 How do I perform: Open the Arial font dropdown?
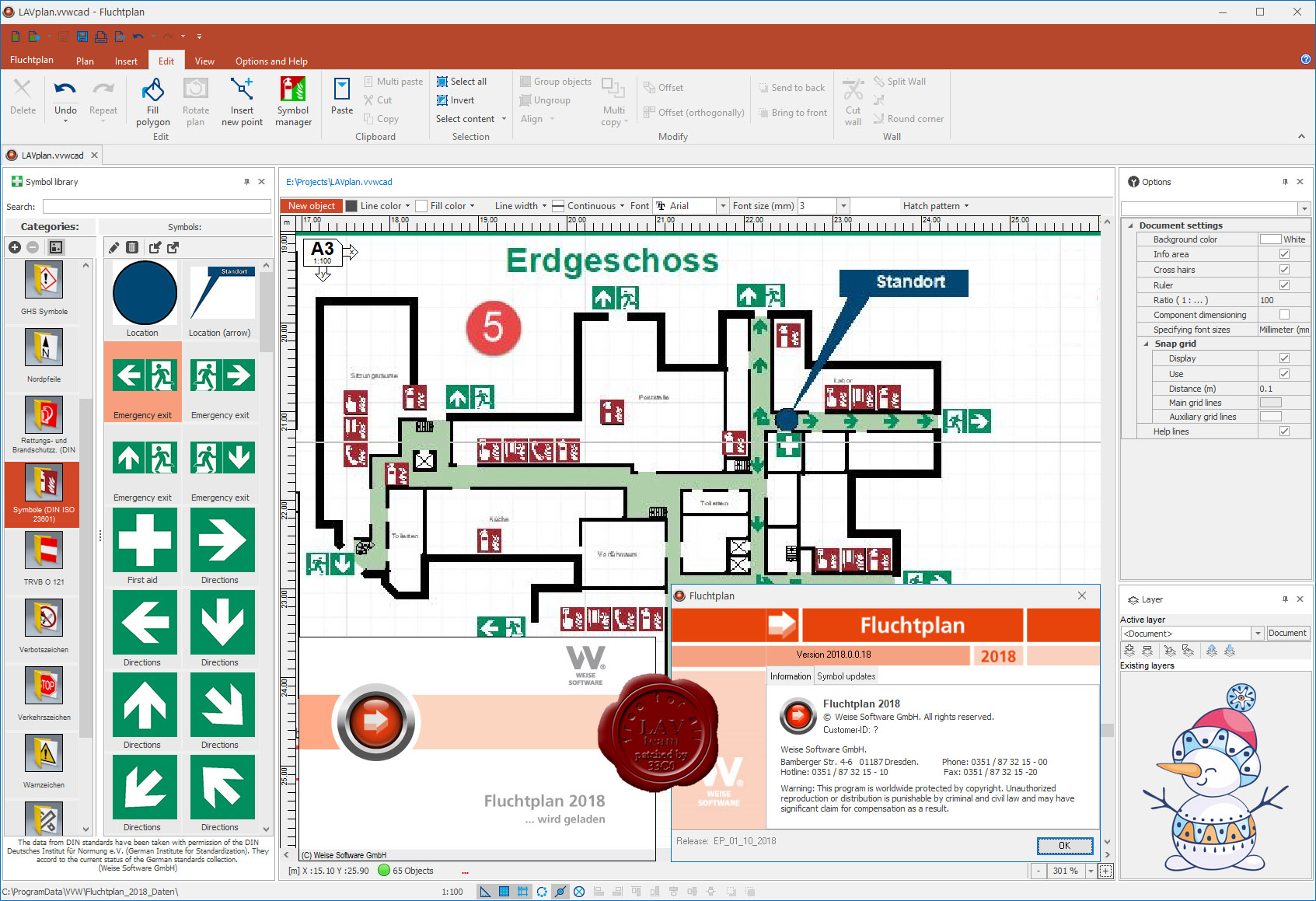pyautogui.click(x=723, y=206)
